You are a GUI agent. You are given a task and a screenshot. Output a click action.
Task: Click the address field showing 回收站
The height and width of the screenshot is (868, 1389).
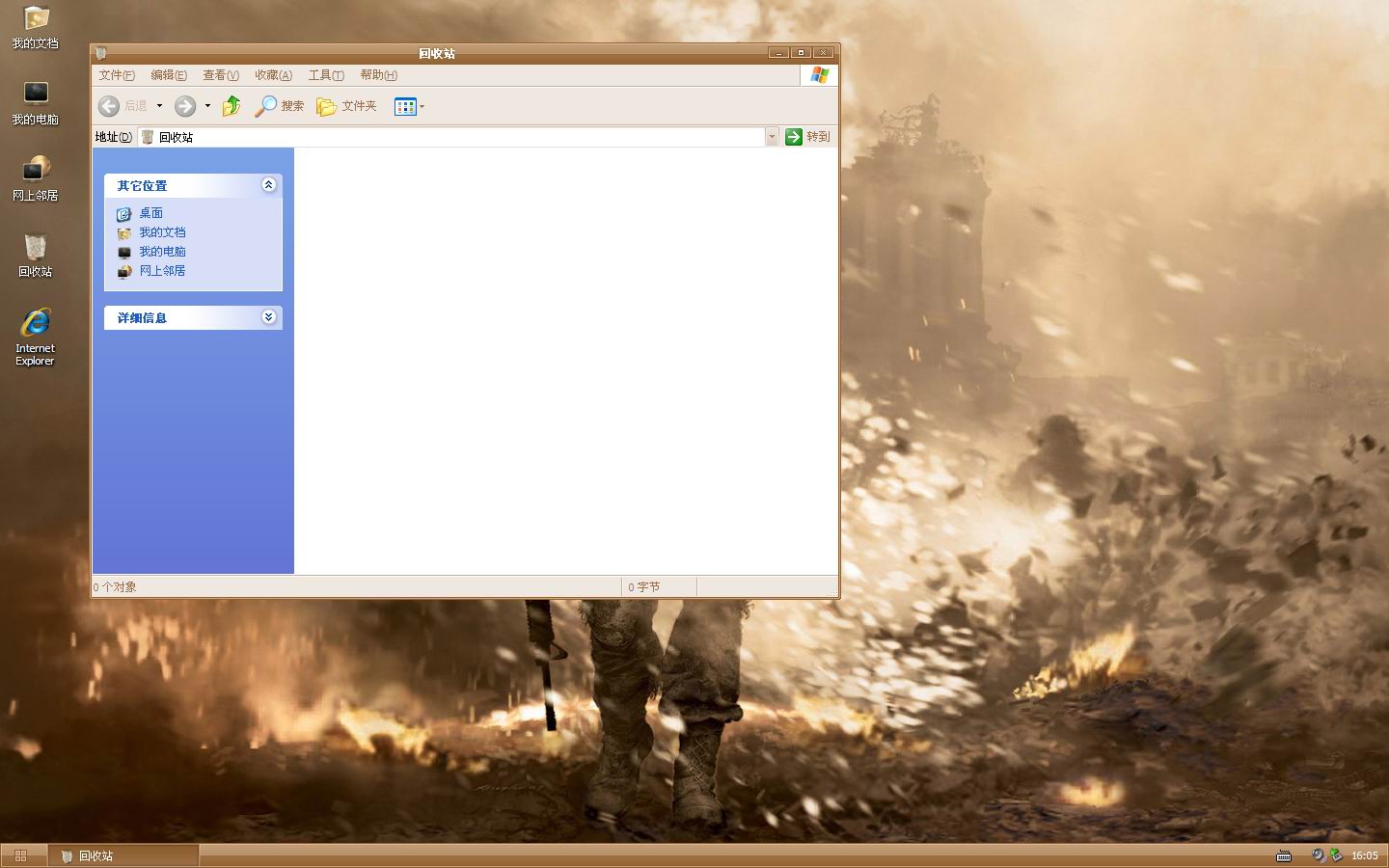(451, 137)
